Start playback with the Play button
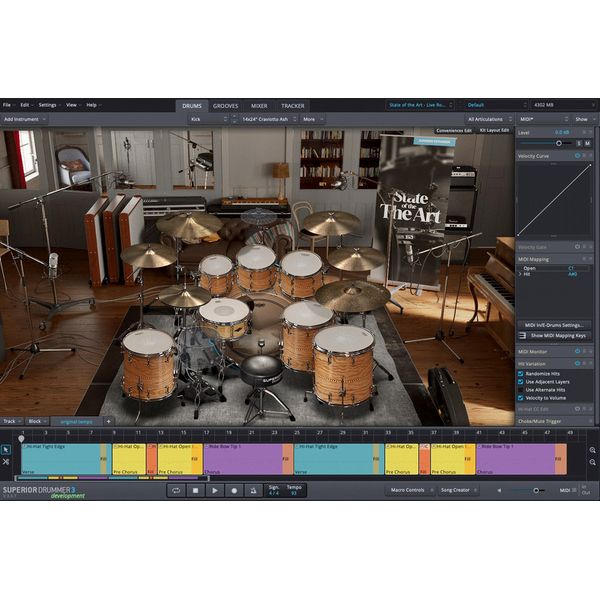This screenshot has height=600, width=600. pos(215,491)
